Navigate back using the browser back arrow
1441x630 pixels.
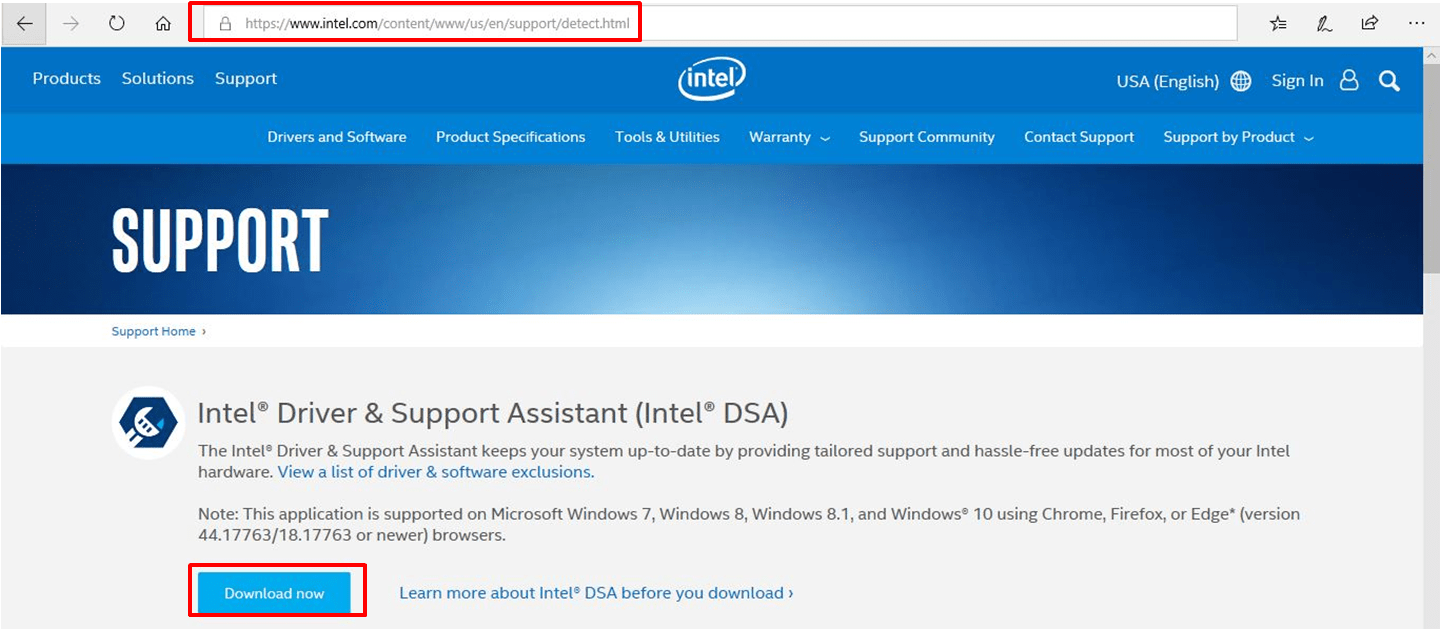pyautogui.click(x=23, y=23)
